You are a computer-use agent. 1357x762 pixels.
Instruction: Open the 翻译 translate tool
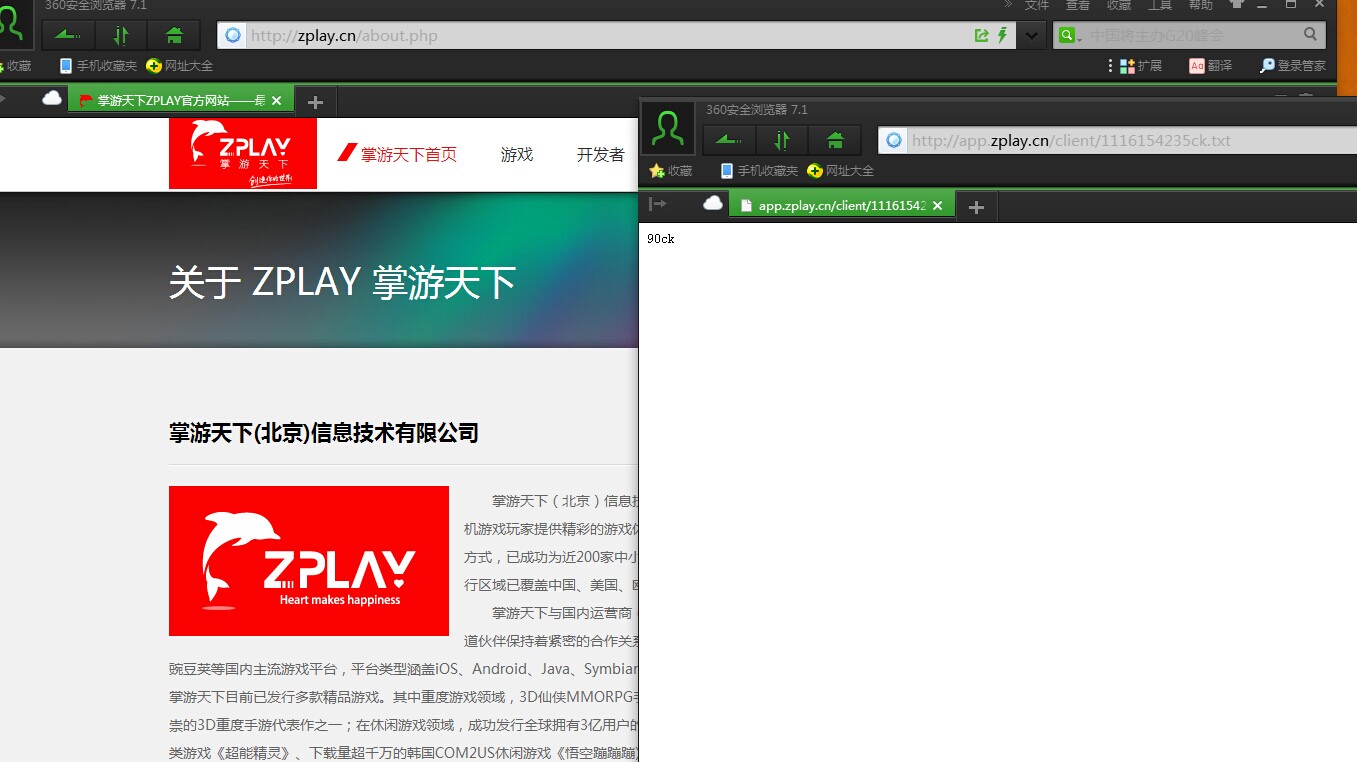coord(1210,66)
